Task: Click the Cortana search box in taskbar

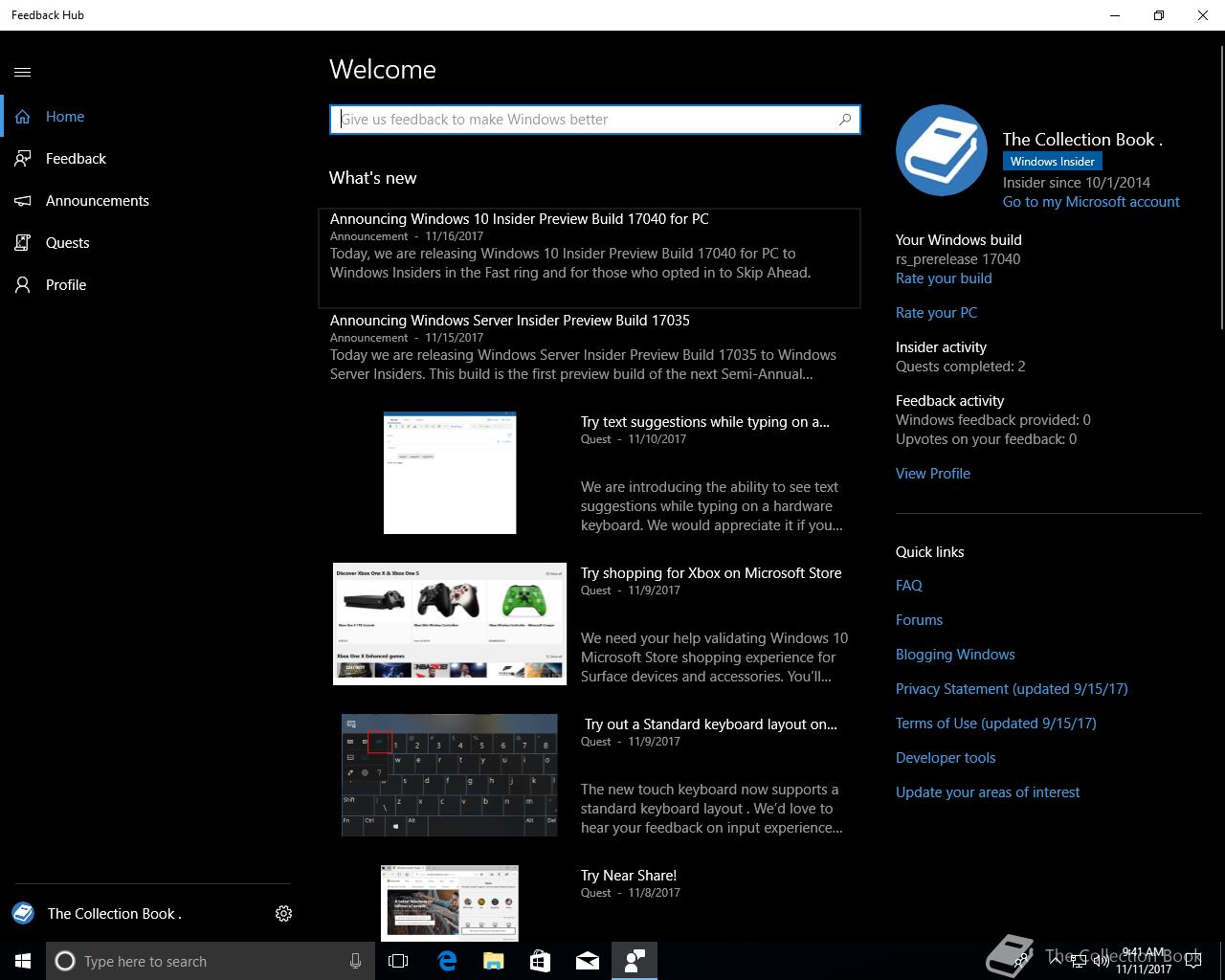Action: click(x=211, y=961)
